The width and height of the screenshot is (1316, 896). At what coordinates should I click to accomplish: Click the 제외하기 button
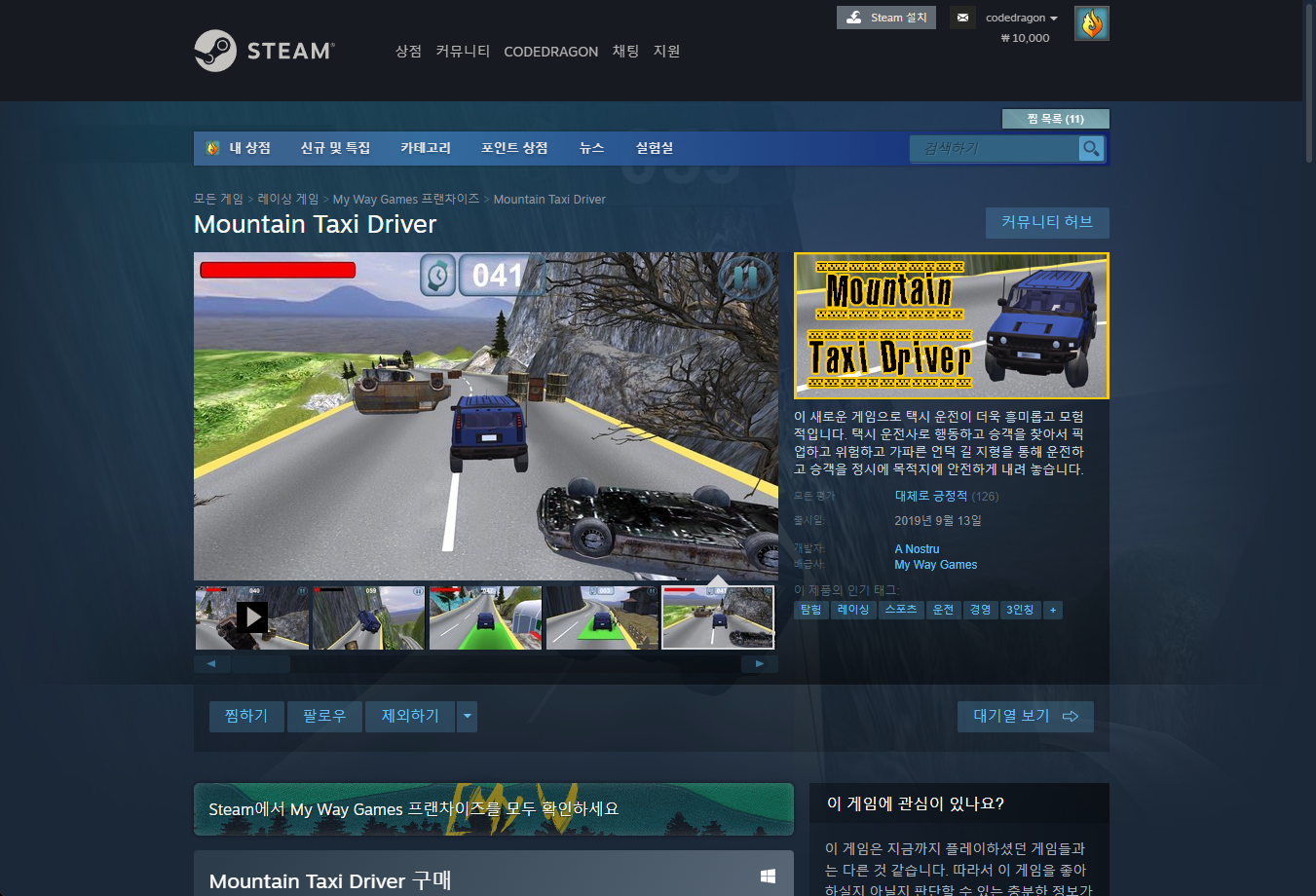pos(410,716)
